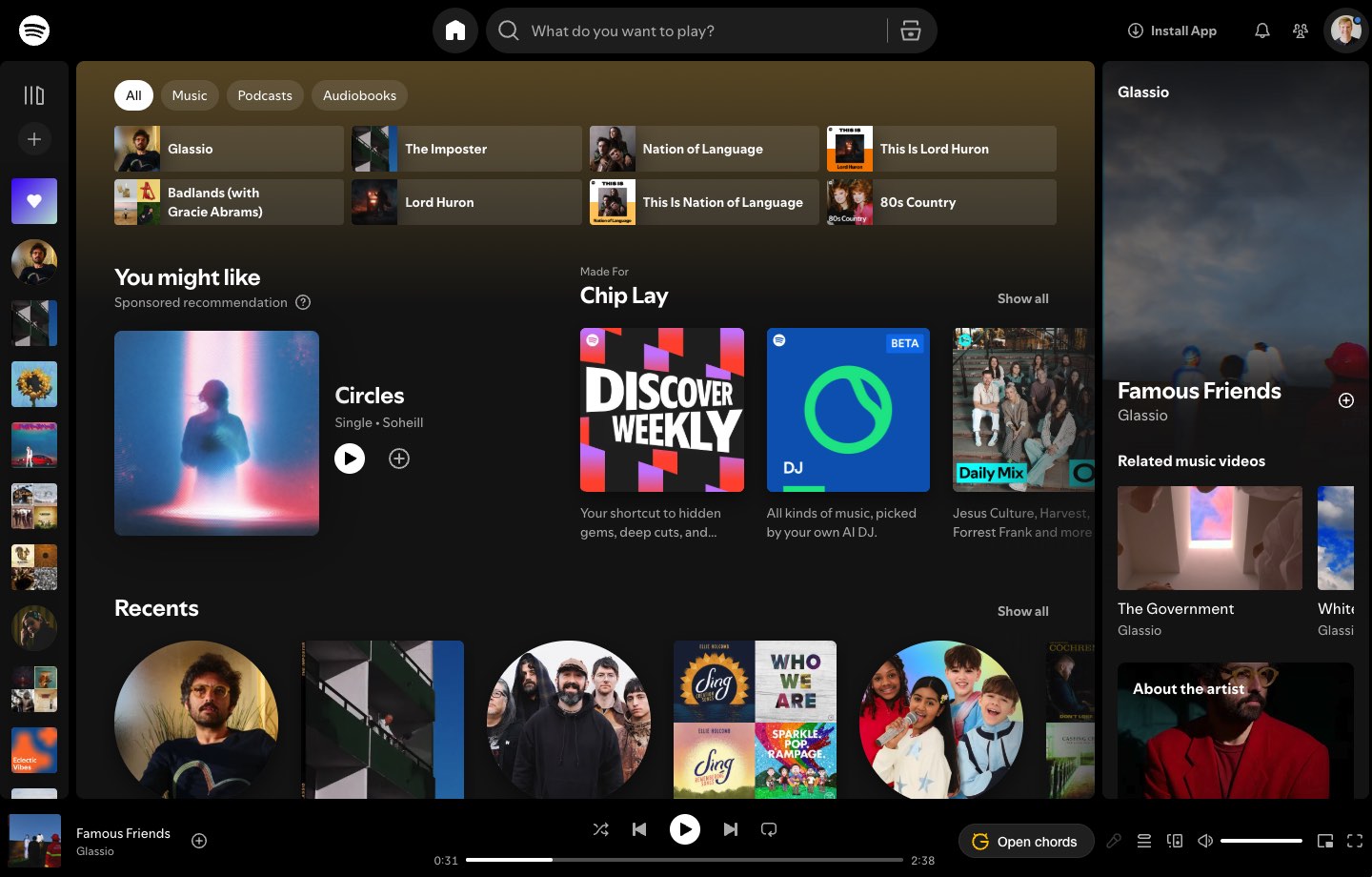Pause or play the current track
Image resolution: width=1372 pixels, height=877 pixels.
684,829
